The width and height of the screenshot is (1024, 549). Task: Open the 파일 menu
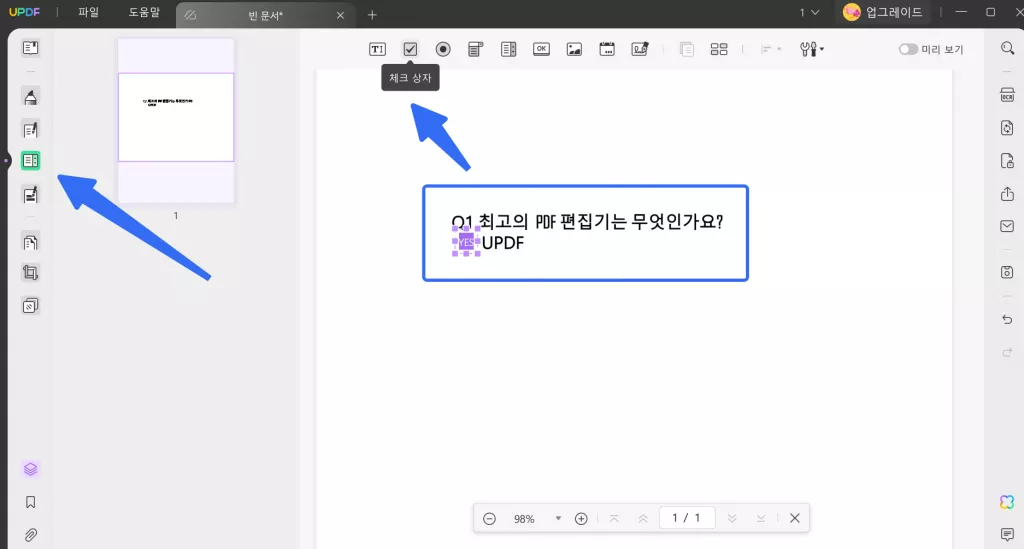pyautogui.click(x=88, y=12)
